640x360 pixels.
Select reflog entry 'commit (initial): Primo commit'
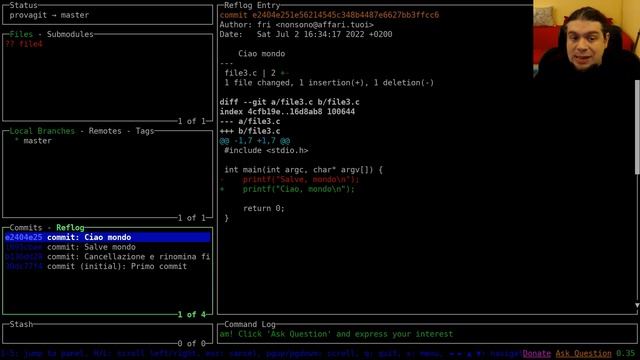click(x=108, y=267)
